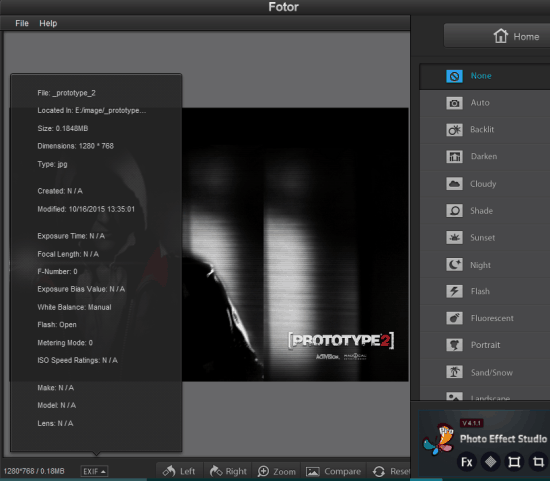Screen dimensions: 550x481
Task: Select the None scene icon
Action: click(x=454, y=76)
